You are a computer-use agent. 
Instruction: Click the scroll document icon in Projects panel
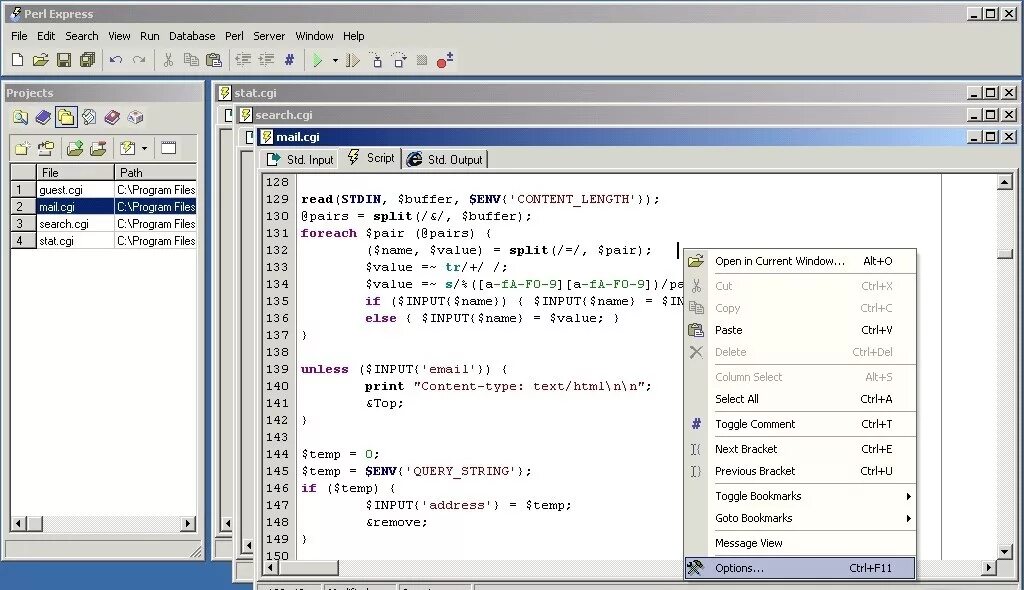point(89,117)
